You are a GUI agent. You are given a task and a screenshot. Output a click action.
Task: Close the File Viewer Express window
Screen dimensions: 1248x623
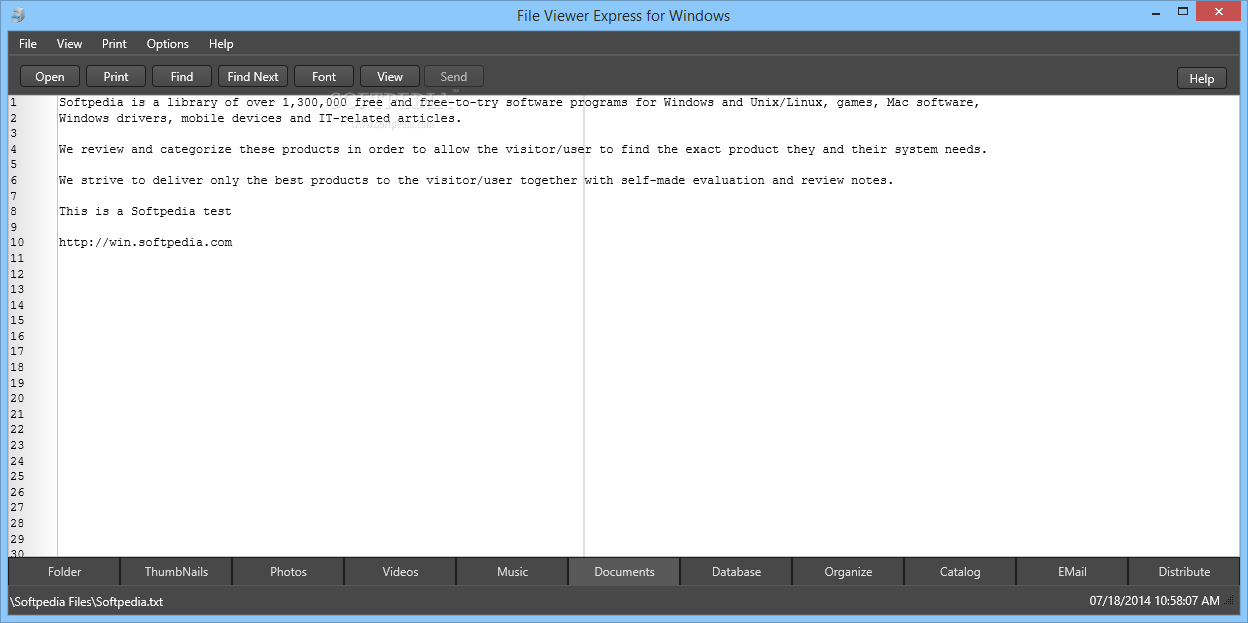[1219, 11]
